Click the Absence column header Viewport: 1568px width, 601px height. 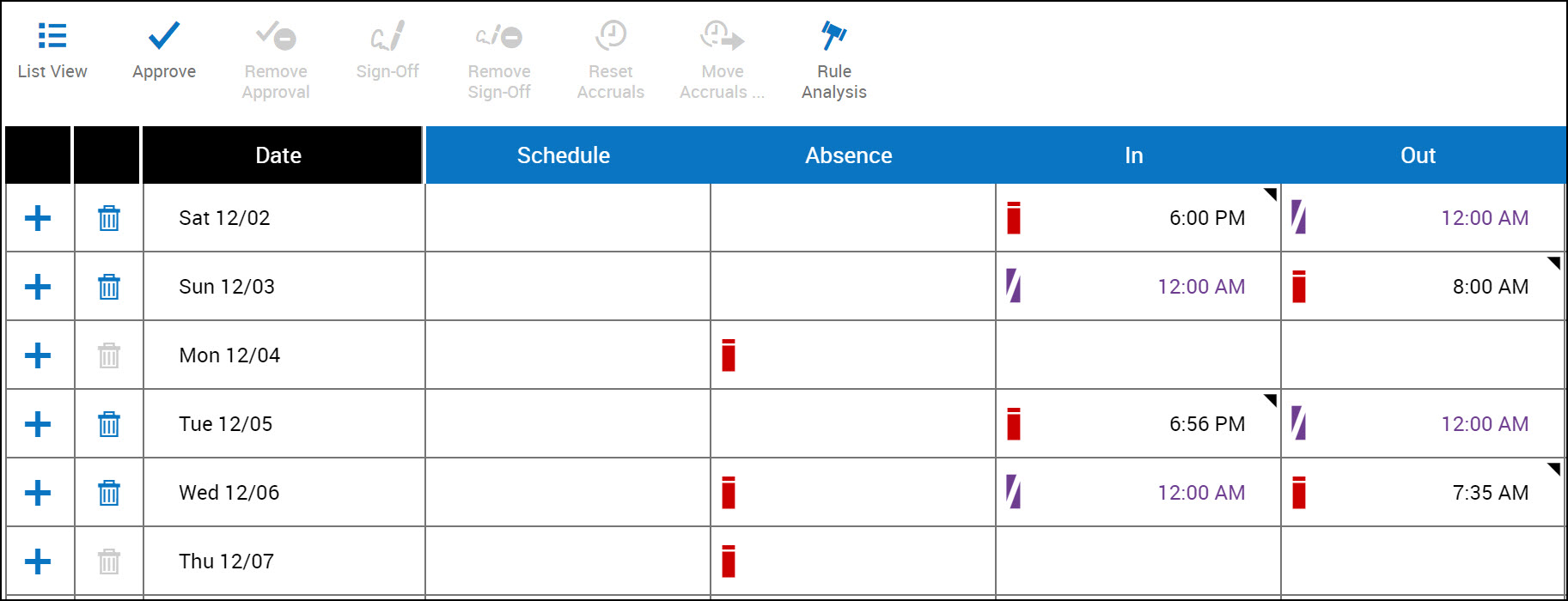[x=849, y=155]
